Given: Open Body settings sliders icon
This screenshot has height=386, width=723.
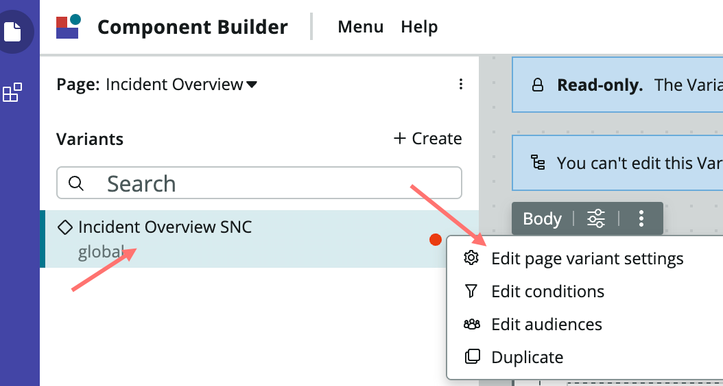Looking at the screenshot, I should [x=596, y=219].
